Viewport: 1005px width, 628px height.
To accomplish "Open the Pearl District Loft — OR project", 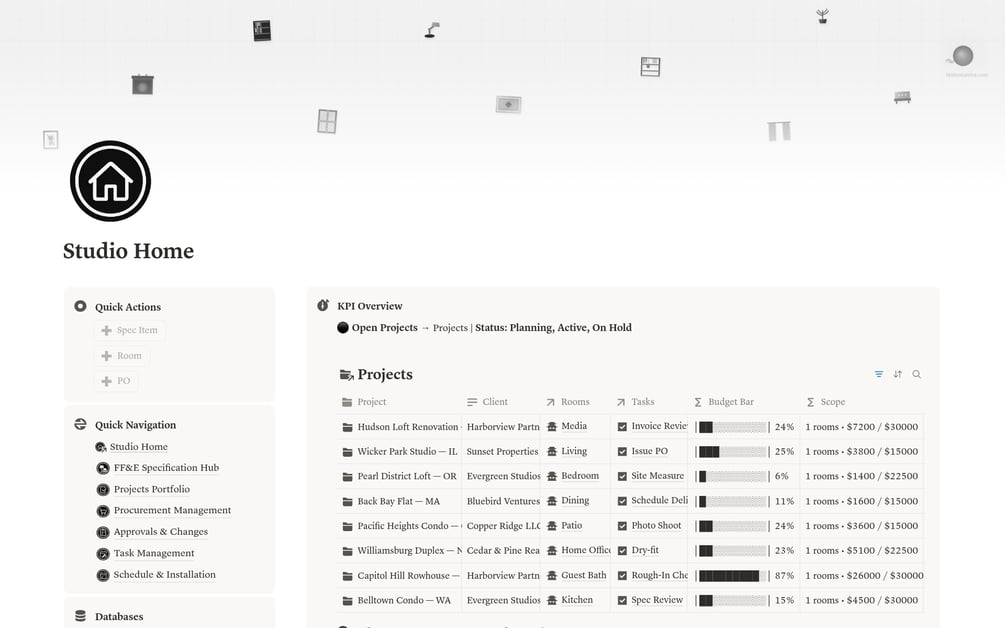I will 407,476.
